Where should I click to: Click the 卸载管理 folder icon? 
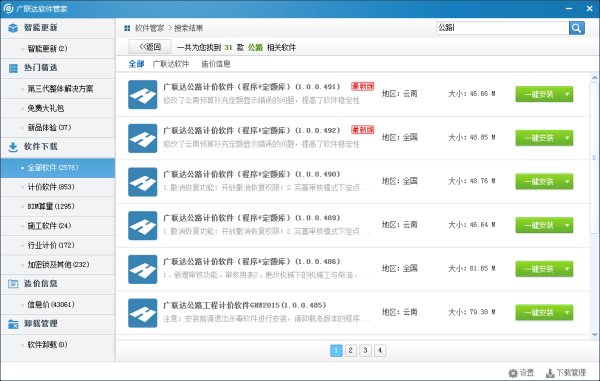(13, 324)
